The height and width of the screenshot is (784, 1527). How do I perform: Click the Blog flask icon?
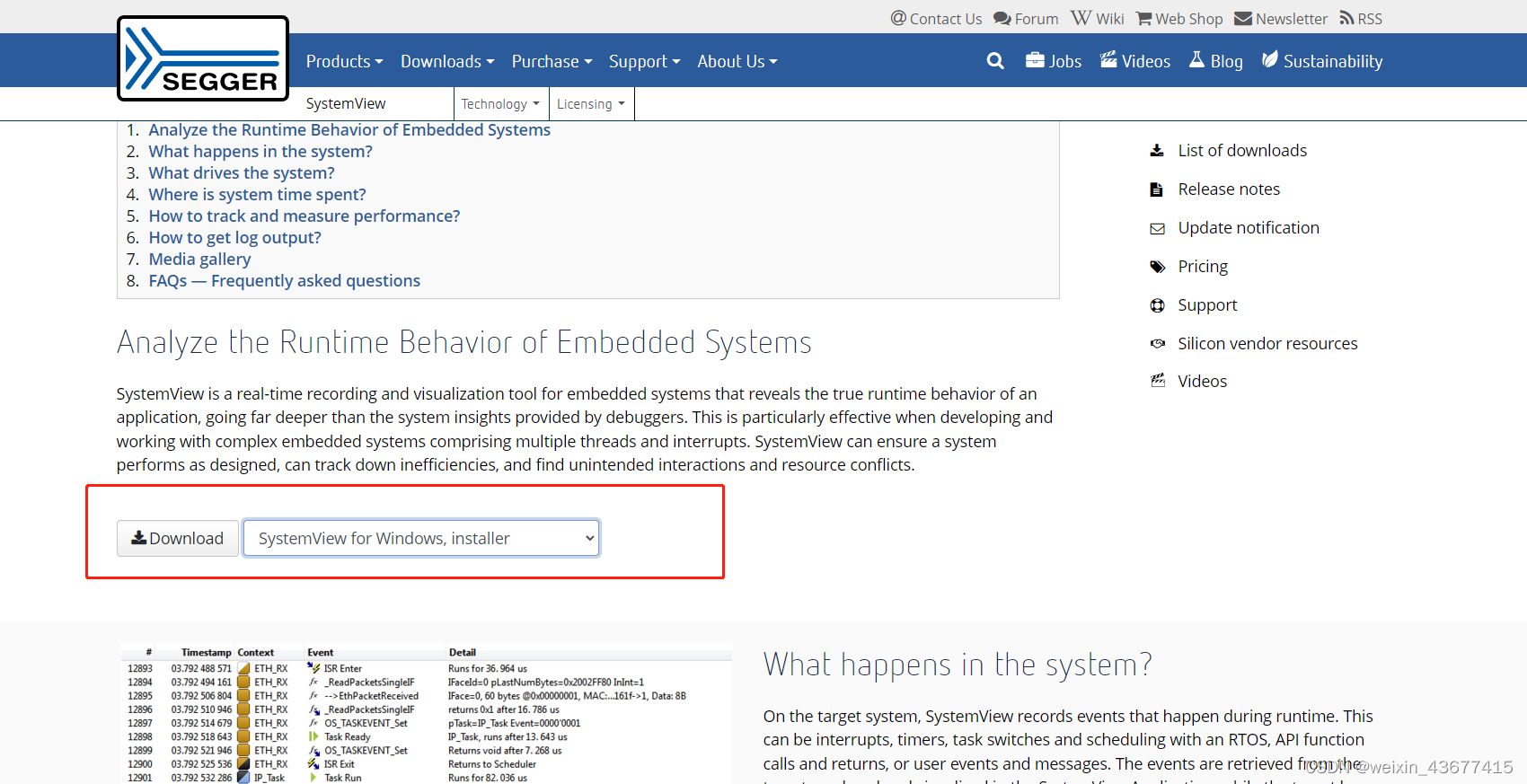(1197, 59)
